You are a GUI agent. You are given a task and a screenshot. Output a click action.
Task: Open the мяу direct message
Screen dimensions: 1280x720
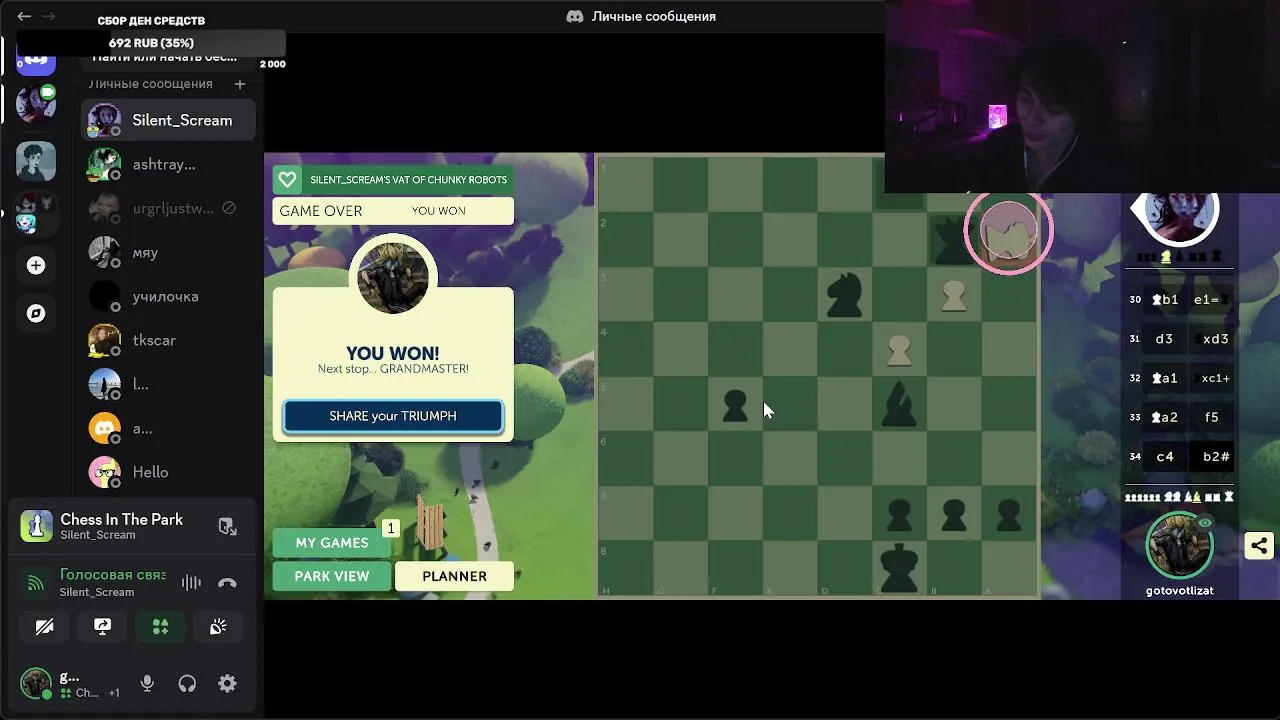click(168, 252)
